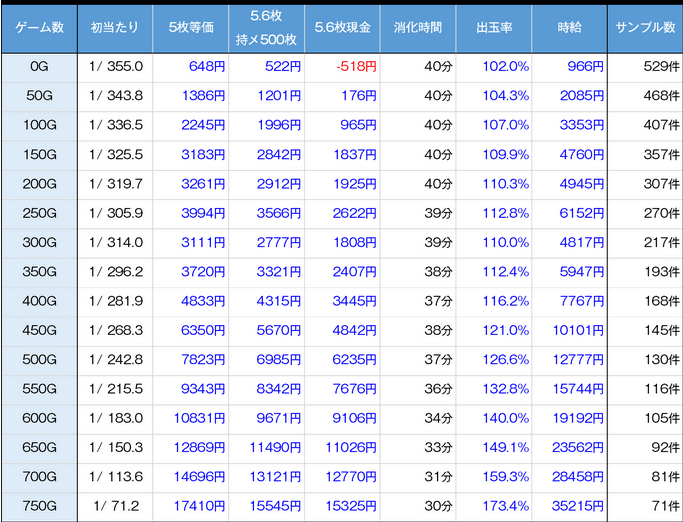The image size is (683, 522).
Task: Select the サンプル数 column header
Action: 645,28
